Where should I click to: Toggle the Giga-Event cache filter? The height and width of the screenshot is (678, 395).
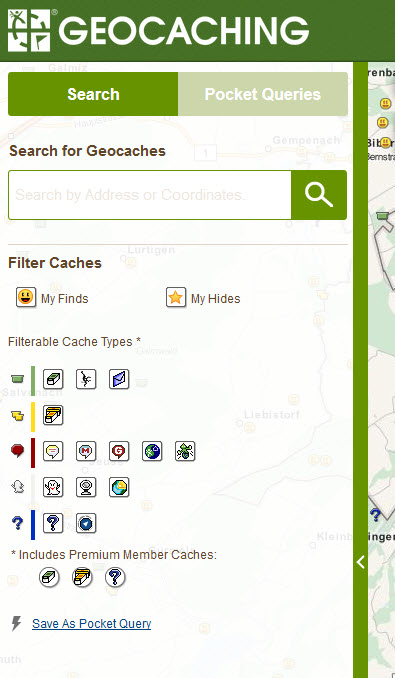click(x=119, y=451)
